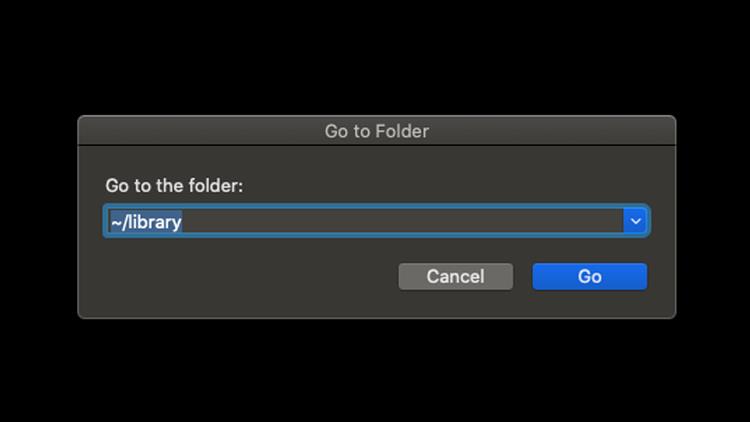
Task: Select the Go to Folder window title
Action: pyautogui.click(x=376, y=131)
